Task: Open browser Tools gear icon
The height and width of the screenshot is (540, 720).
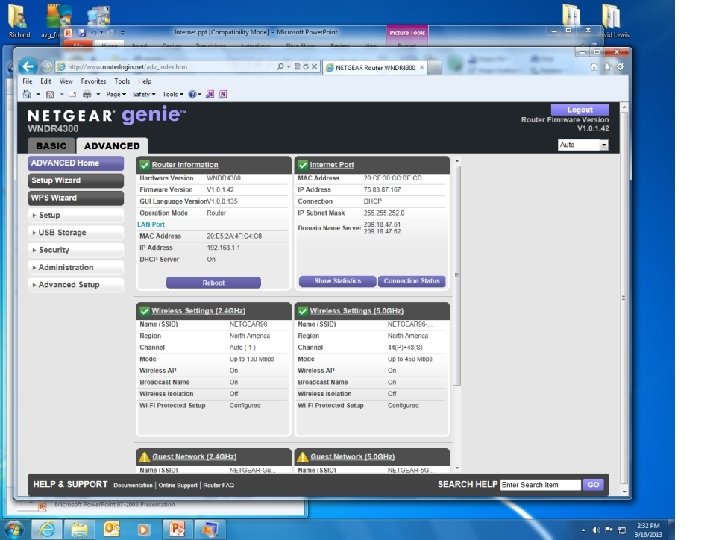Action: click(620, 67)
